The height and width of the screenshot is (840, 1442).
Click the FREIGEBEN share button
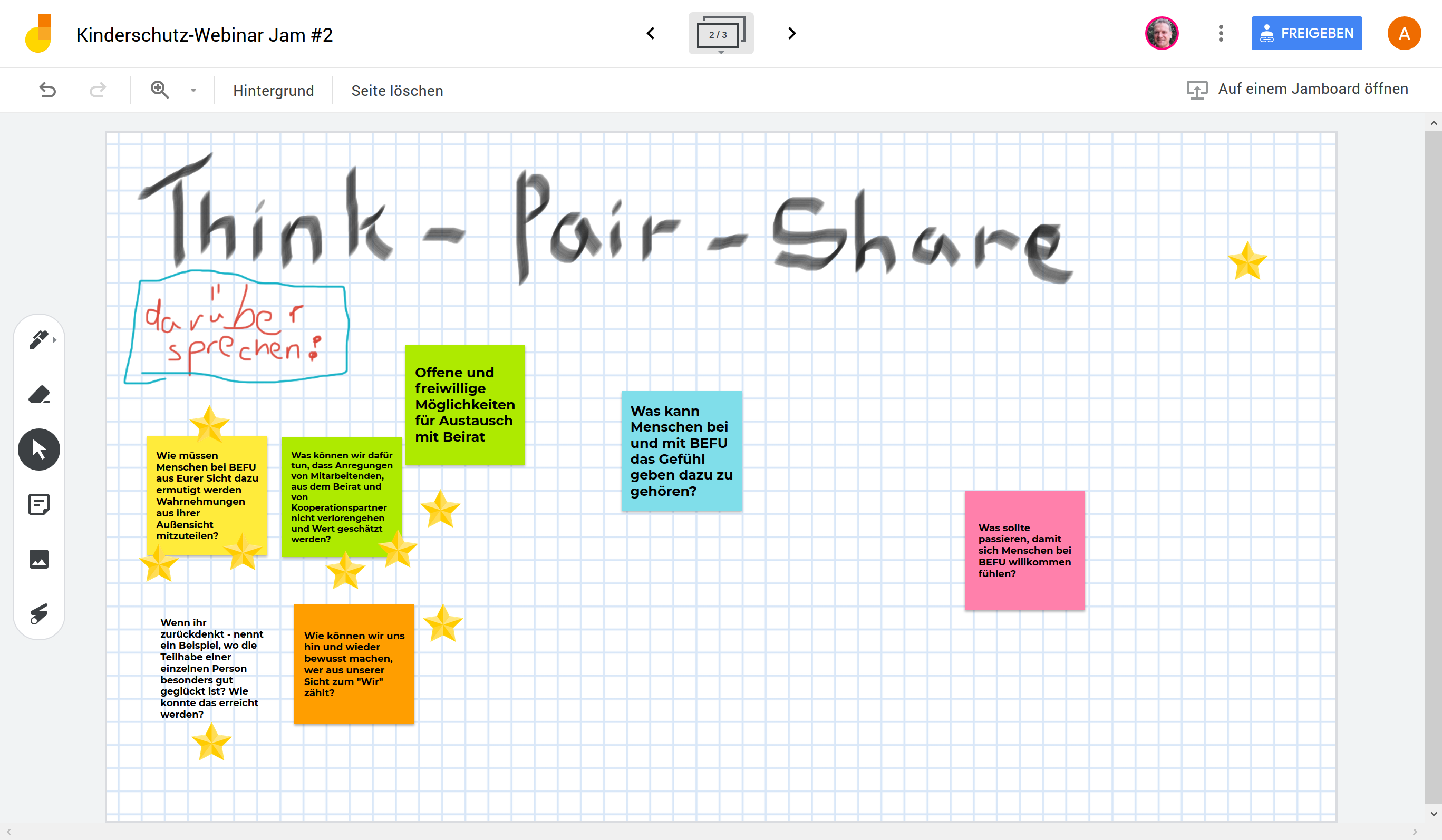pos(1306,34)
